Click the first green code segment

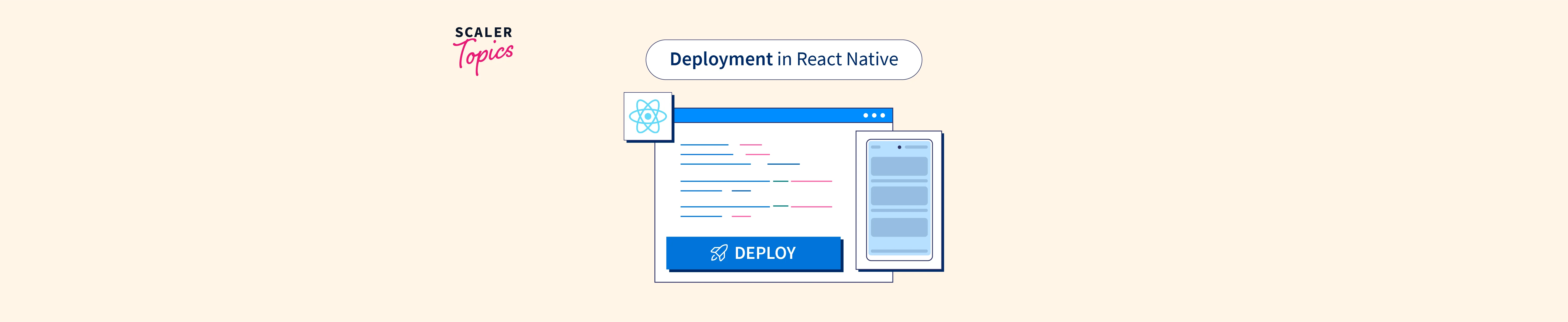[x=780, y=181]
